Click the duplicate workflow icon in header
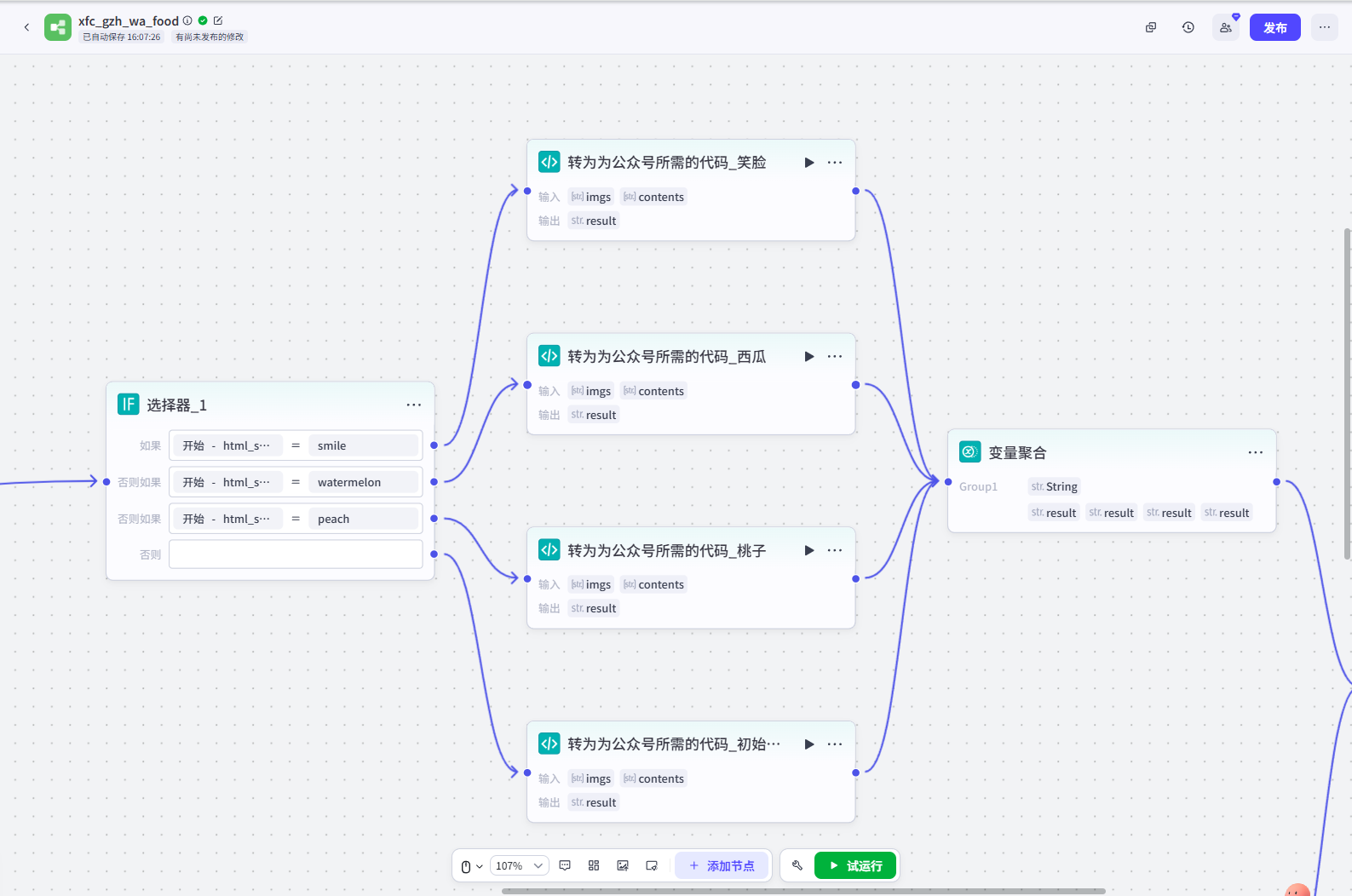Image resolution: width=1352 pixels, height=896 pixels. click(x=1151, y=27)
